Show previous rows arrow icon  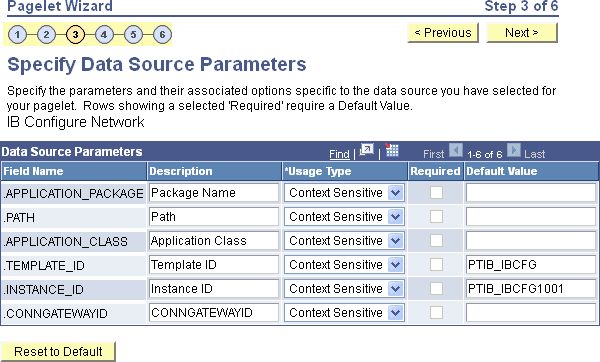pos(455,150)
